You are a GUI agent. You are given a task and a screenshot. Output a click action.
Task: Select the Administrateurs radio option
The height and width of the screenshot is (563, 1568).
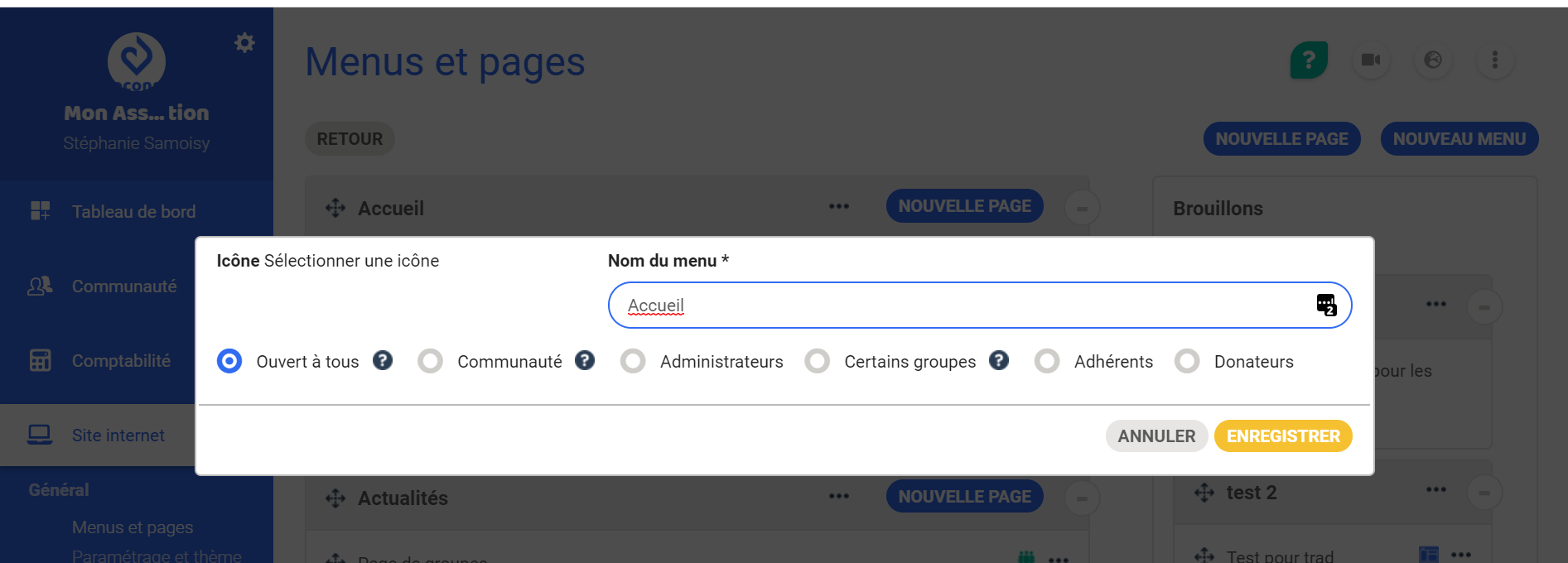(x=634, y=361)
